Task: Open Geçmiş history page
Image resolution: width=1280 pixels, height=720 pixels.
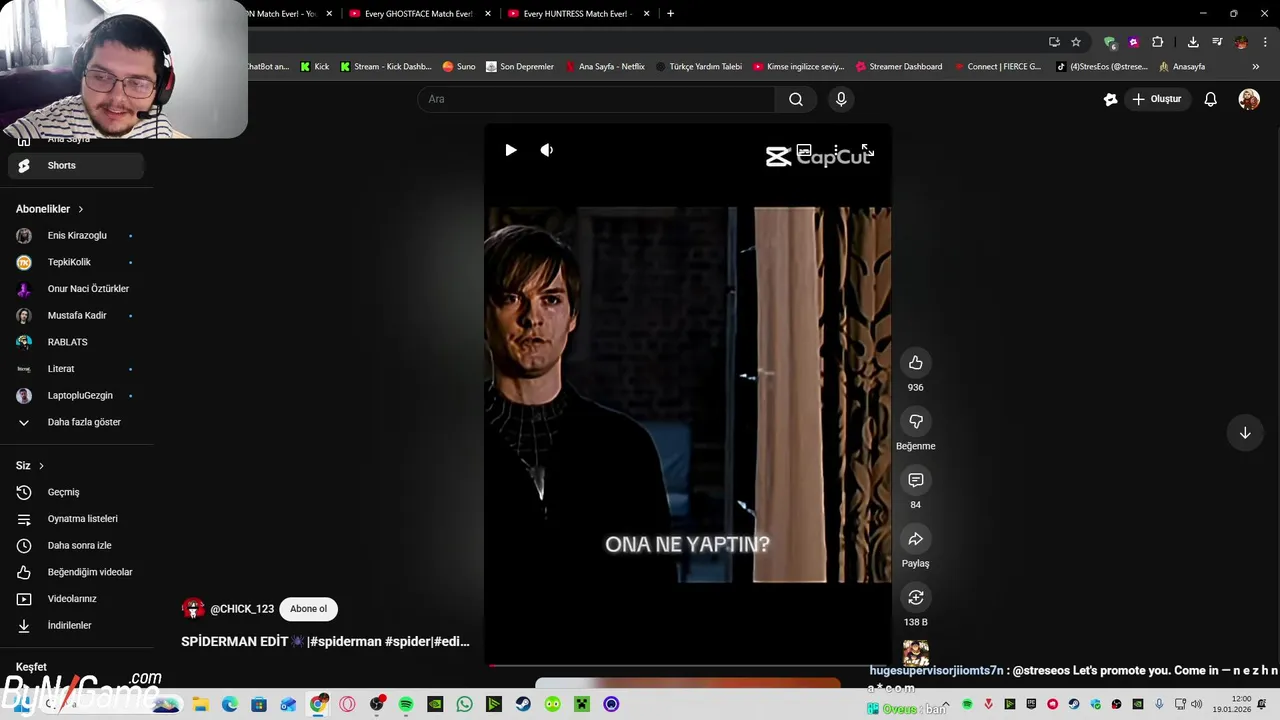Action: (76, 492)
